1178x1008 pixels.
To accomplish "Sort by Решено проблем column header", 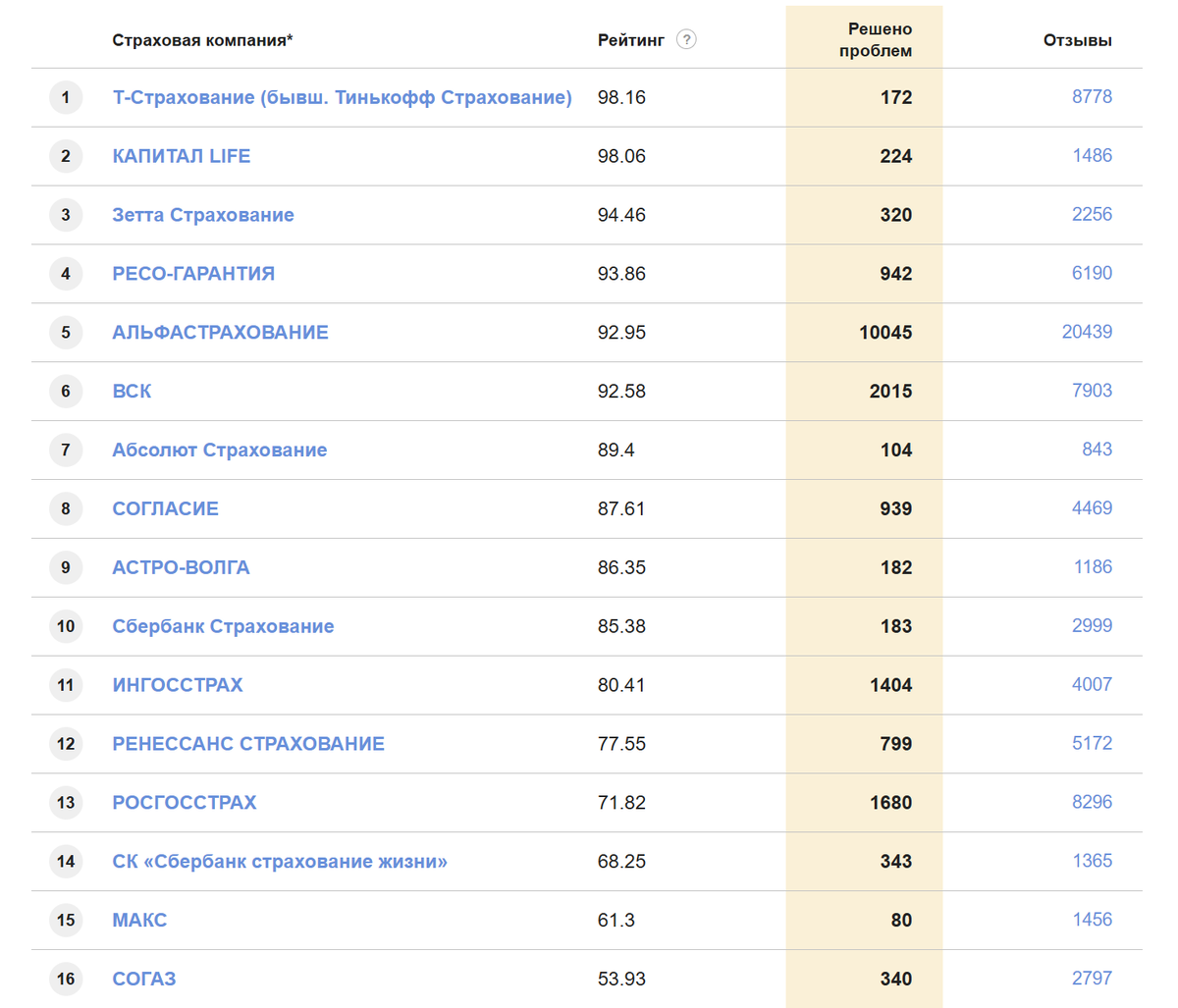I will point(876,40).
